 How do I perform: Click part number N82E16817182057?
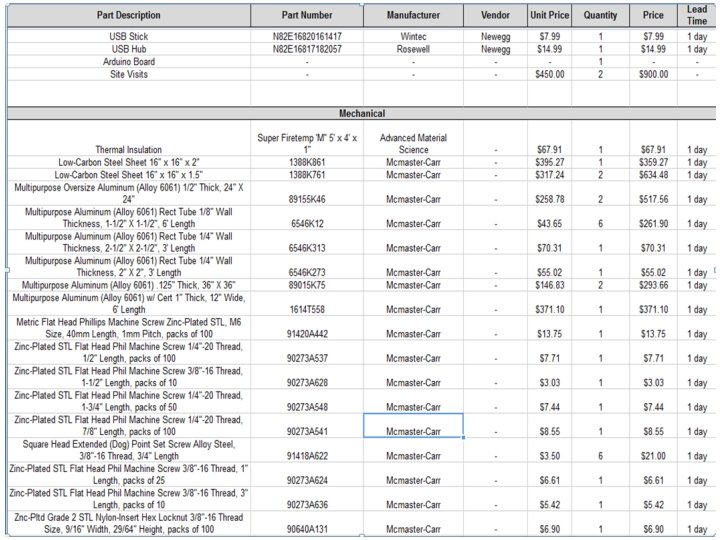coord(307,49)
